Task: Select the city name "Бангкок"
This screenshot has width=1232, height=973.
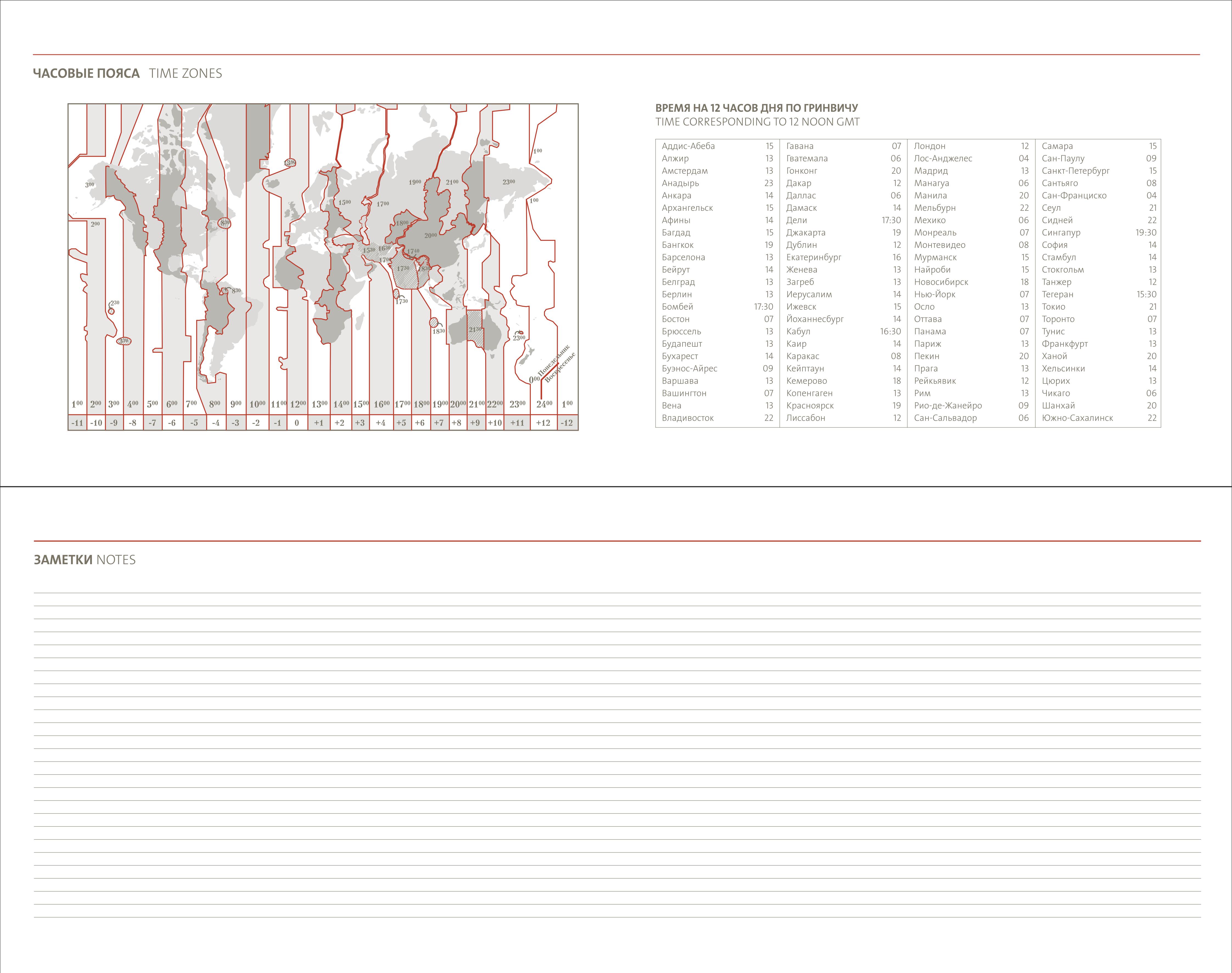Action: [678, 245]
